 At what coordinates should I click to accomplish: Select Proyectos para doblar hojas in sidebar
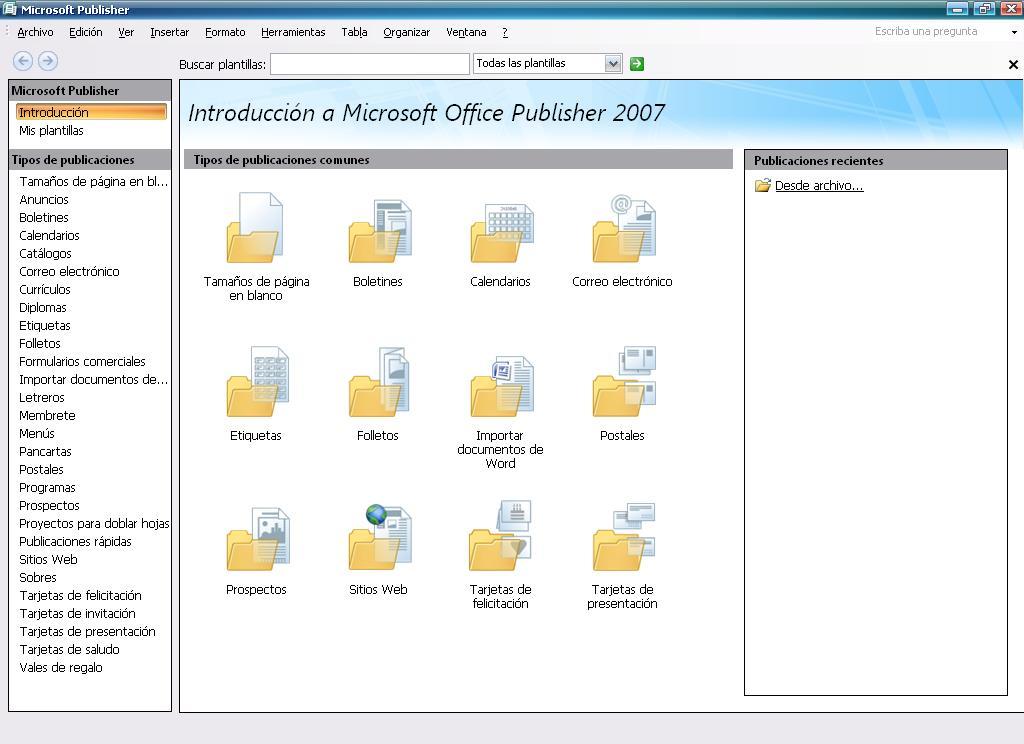94,524
